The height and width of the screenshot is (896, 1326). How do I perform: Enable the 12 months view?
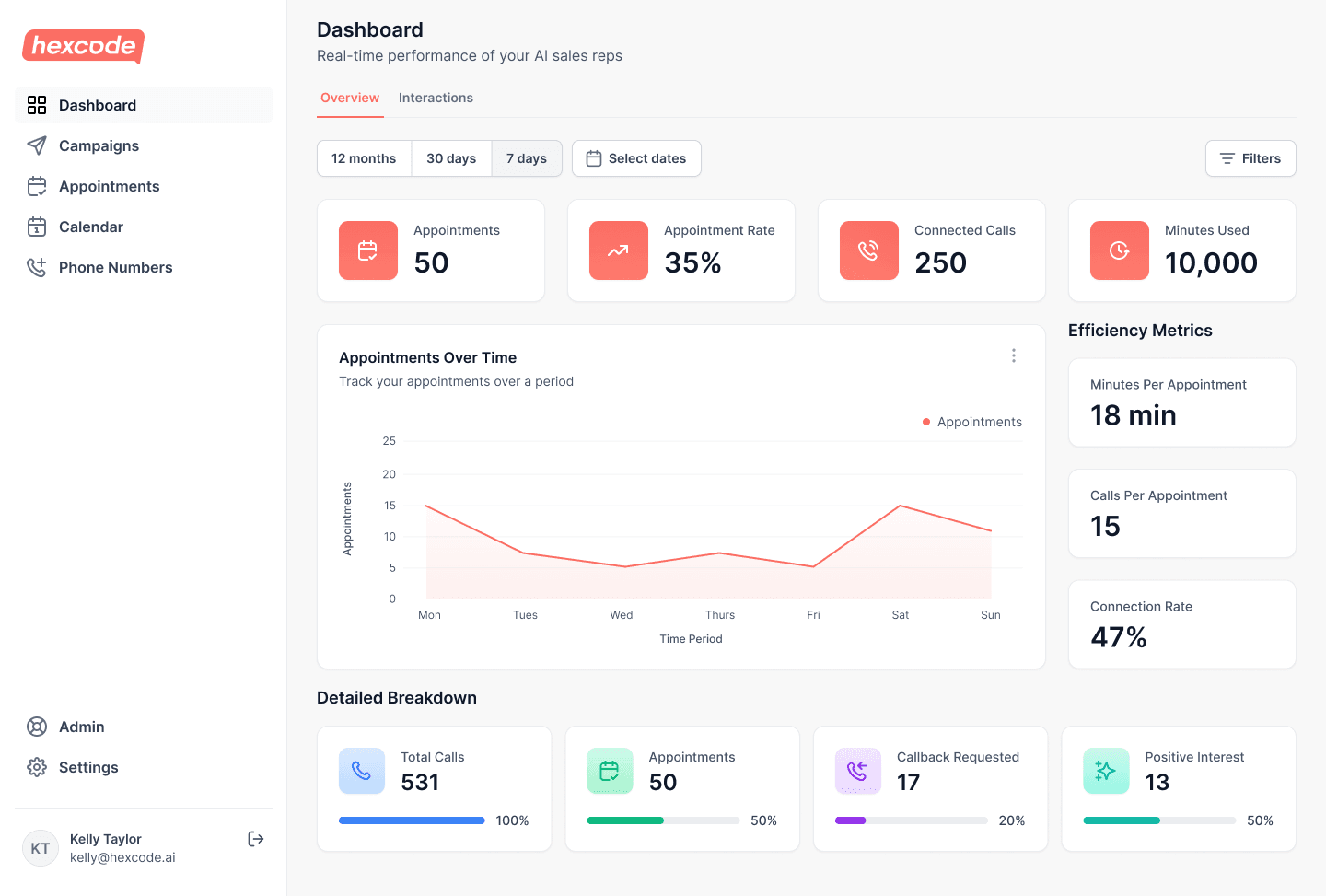364,157
